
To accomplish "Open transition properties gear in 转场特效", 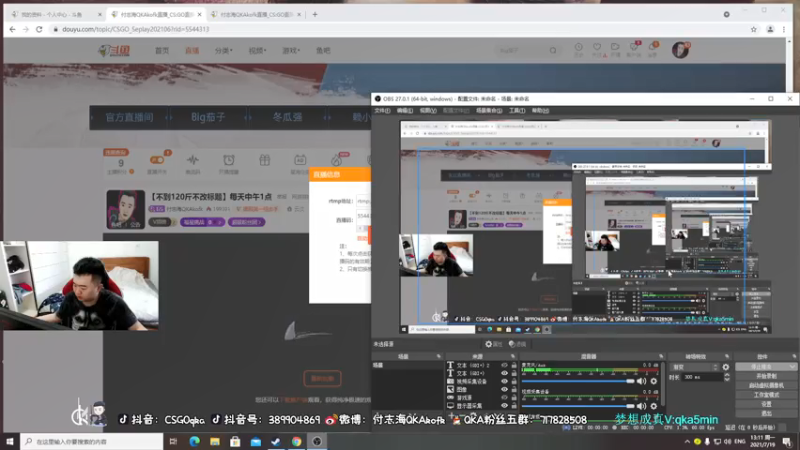I will click(726, 367).
